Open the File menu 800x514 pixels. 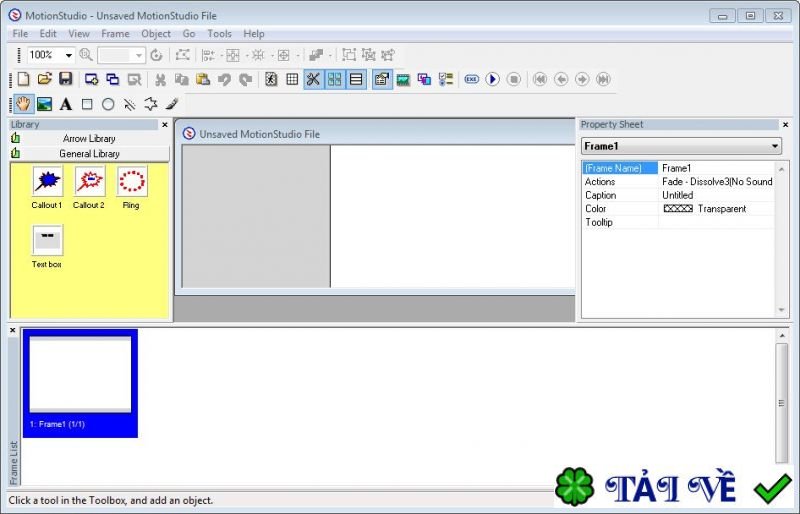point(20,34)
